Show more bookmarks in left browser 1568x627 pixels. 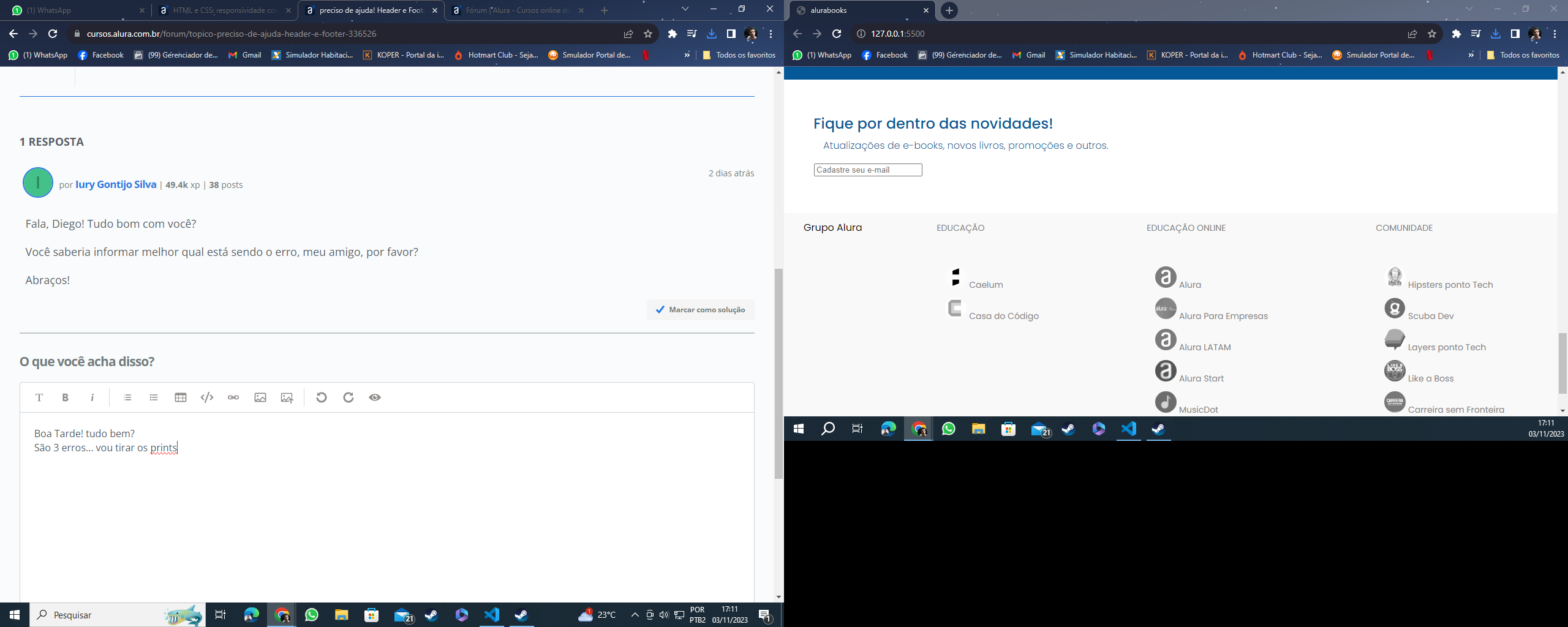(x=687, y=55)
